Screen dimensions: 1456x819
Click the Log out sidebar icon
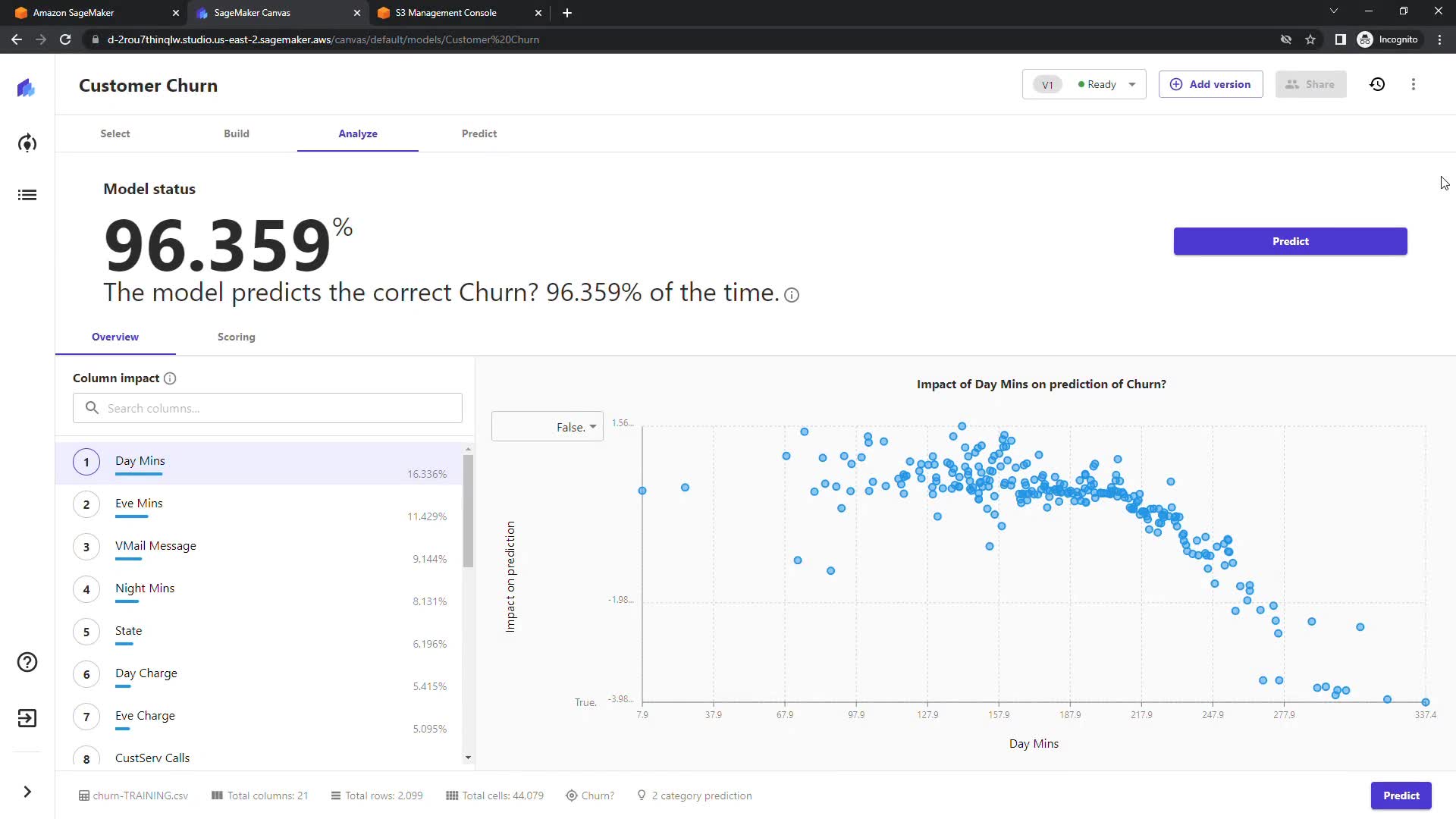pyautogui.click(x=27, y=718)
